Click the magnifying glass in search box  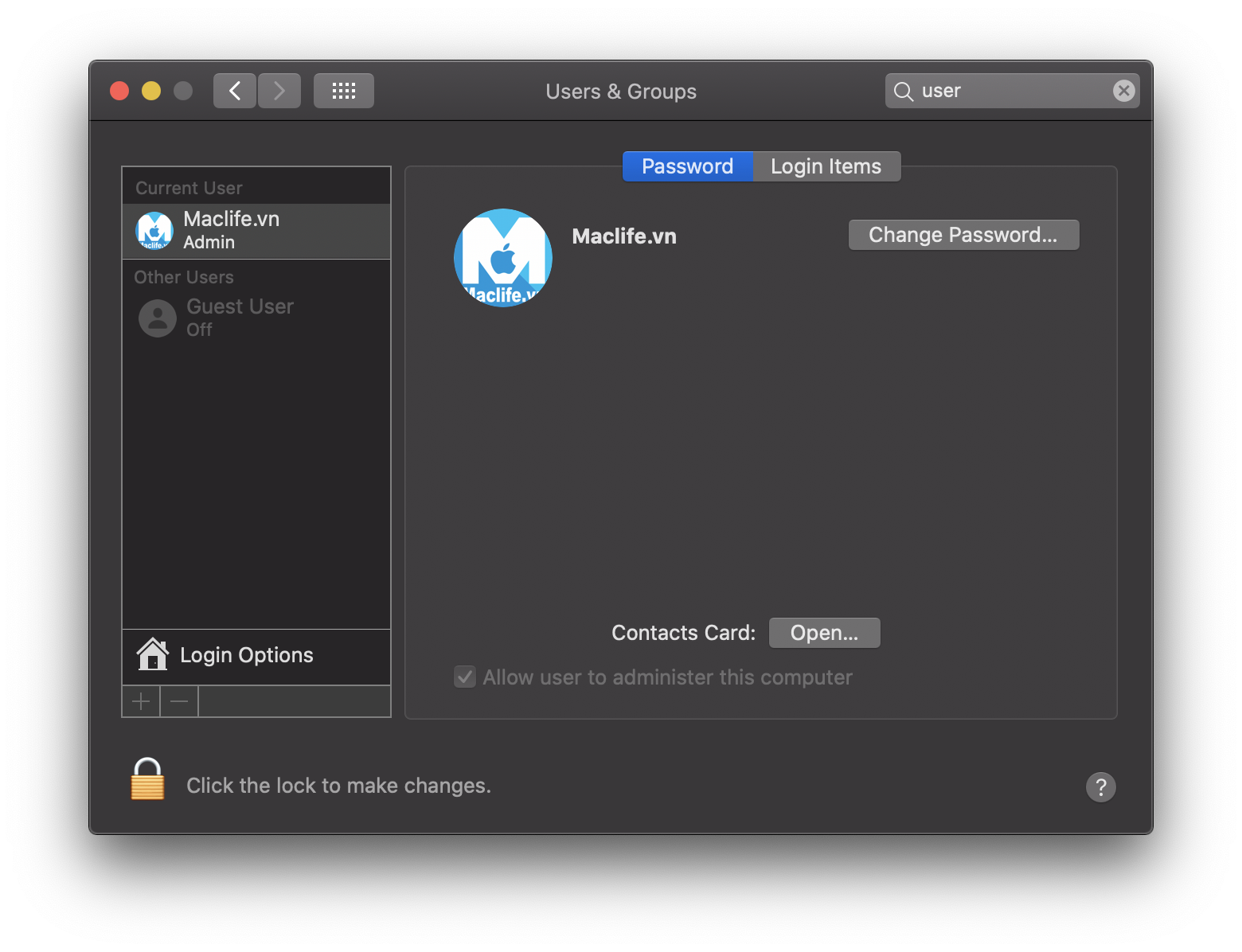point(904,91)
